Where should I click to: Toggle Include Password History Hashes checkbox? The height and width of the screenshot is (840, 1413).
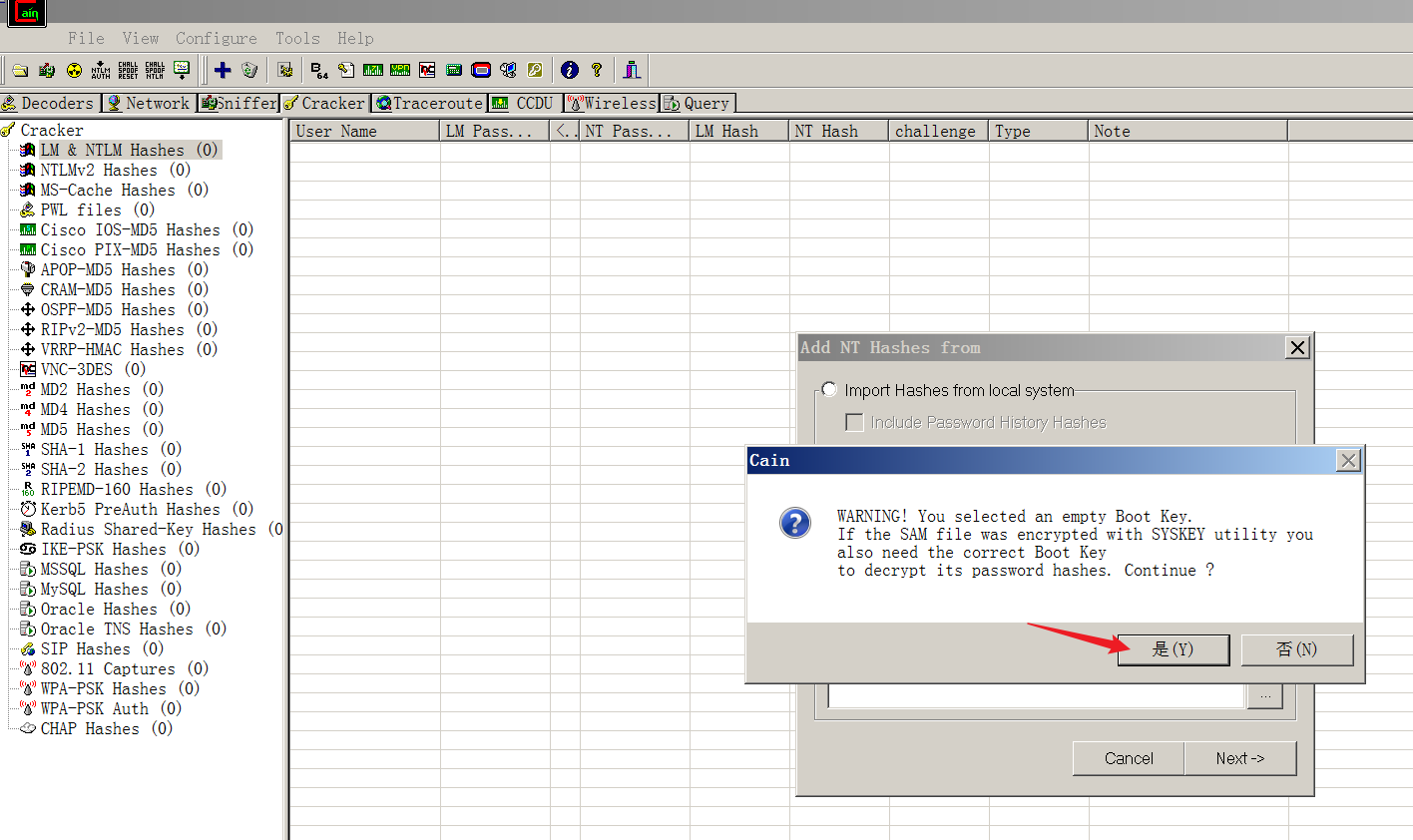[854, 422]
